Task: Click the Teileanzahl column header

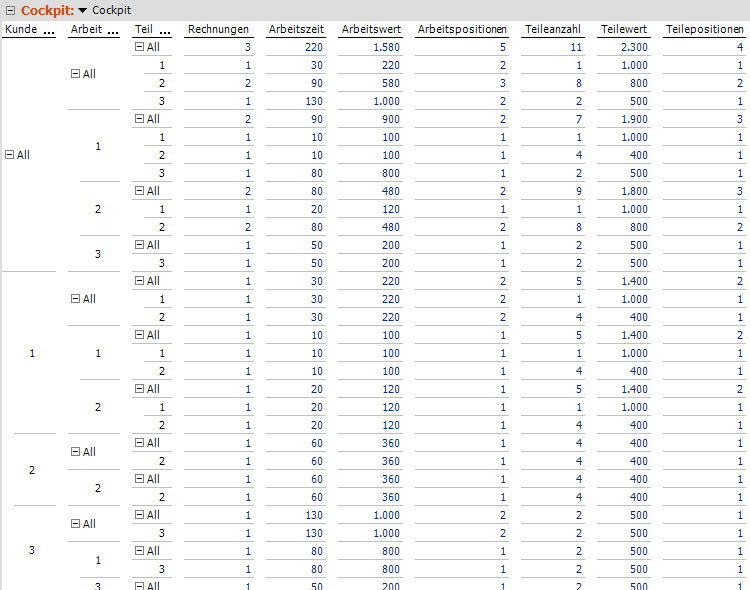Action: click(x=553, y=30)
